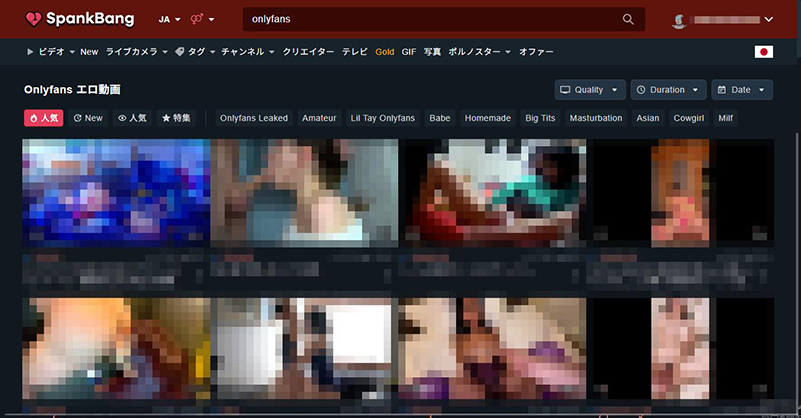801x418 pixels.
Task: Open the オファー page
Action: pyautogui.click(x=536, y=52)
